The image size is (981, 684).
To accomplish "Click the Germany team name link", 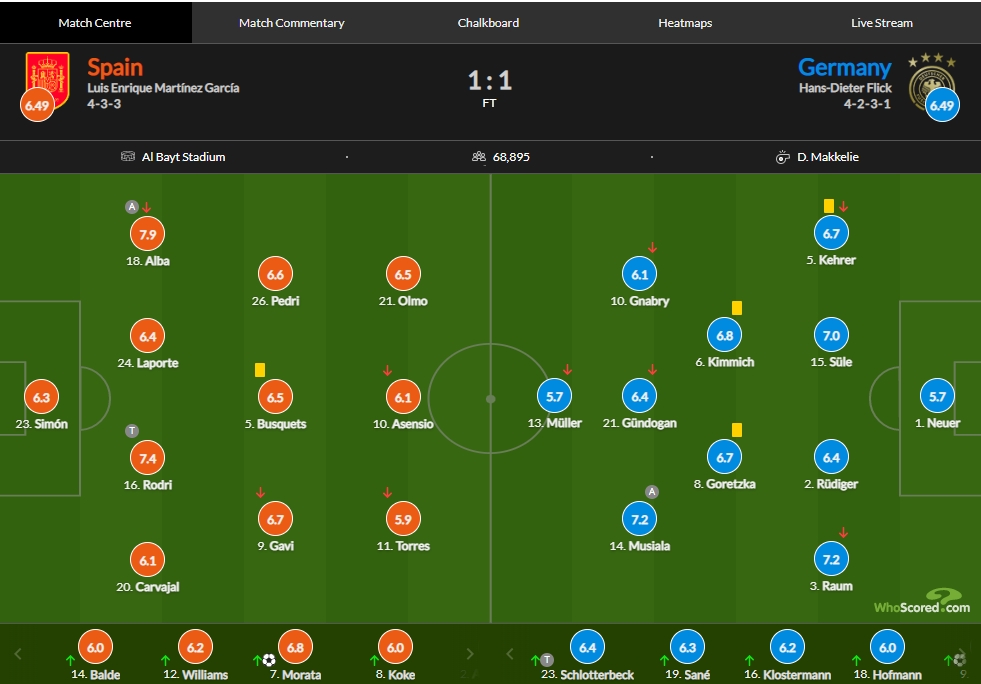I will 845,67.
